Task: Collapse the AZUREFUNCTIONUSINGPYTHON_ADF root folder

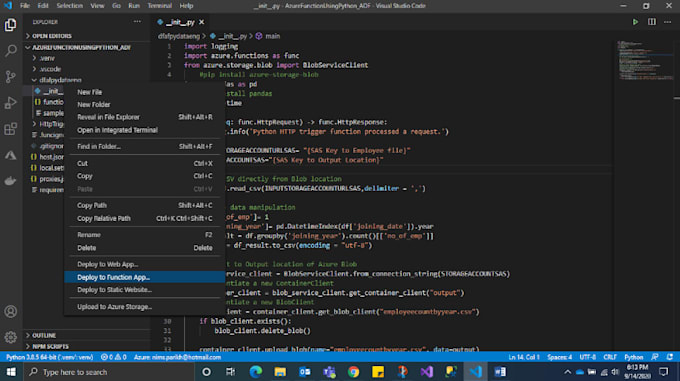Action: [81, 47]
